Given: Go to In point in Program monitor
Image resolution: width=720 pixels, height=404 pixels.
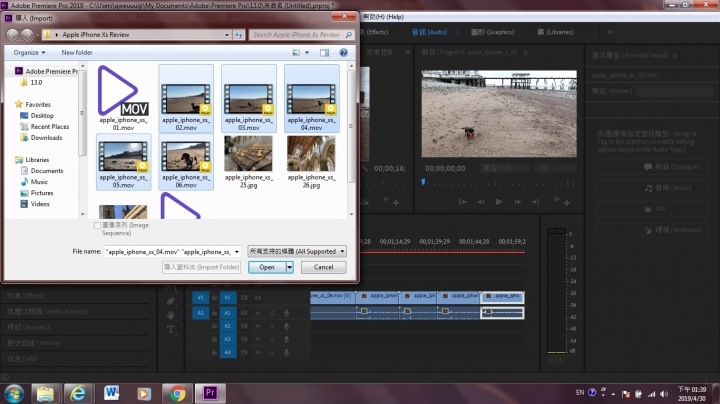Looking at the screenshot, I should (462, 202).
